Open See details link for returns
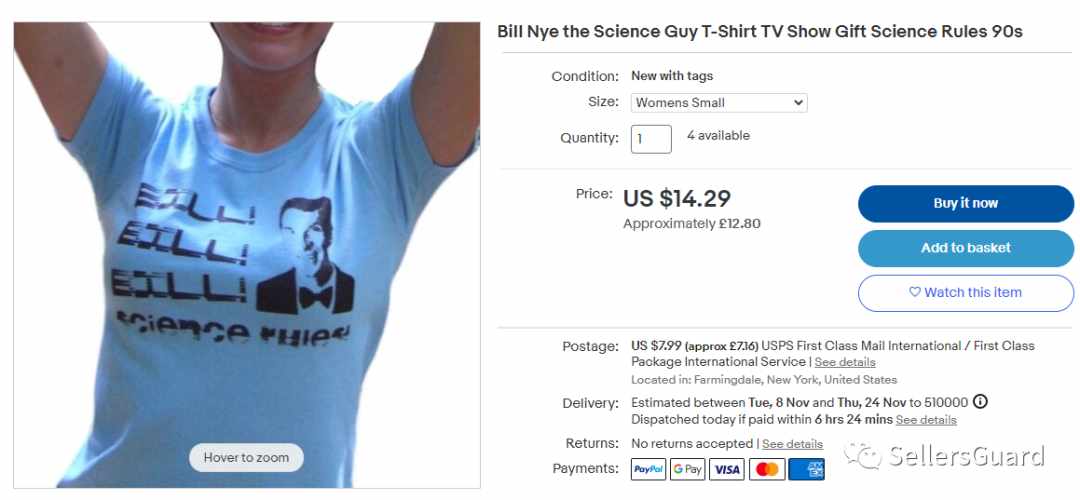The height and width of the screenshot is (500, 1080). coord(792,444)
